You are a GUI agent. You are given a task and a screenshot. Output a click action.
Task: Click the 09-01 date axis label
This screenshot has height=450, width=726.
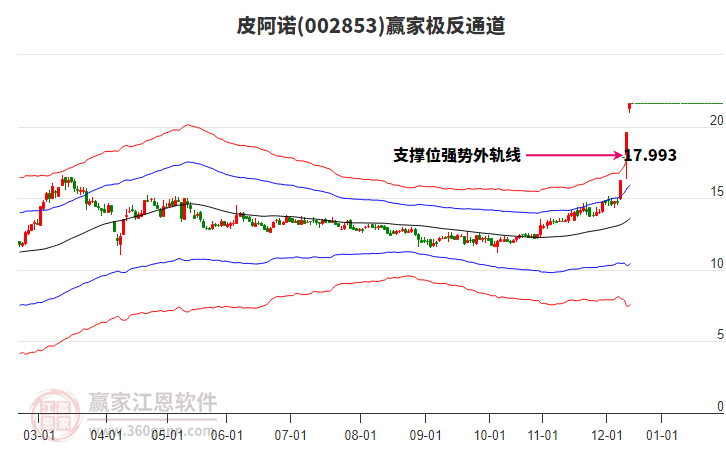pos(425,436)
